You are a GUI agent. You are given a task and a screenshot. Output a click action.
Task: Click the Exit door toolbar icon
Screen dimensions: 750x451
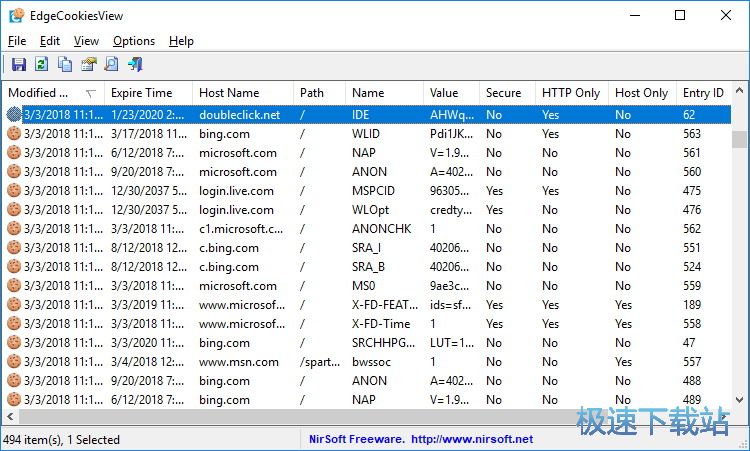click(135, 65)
